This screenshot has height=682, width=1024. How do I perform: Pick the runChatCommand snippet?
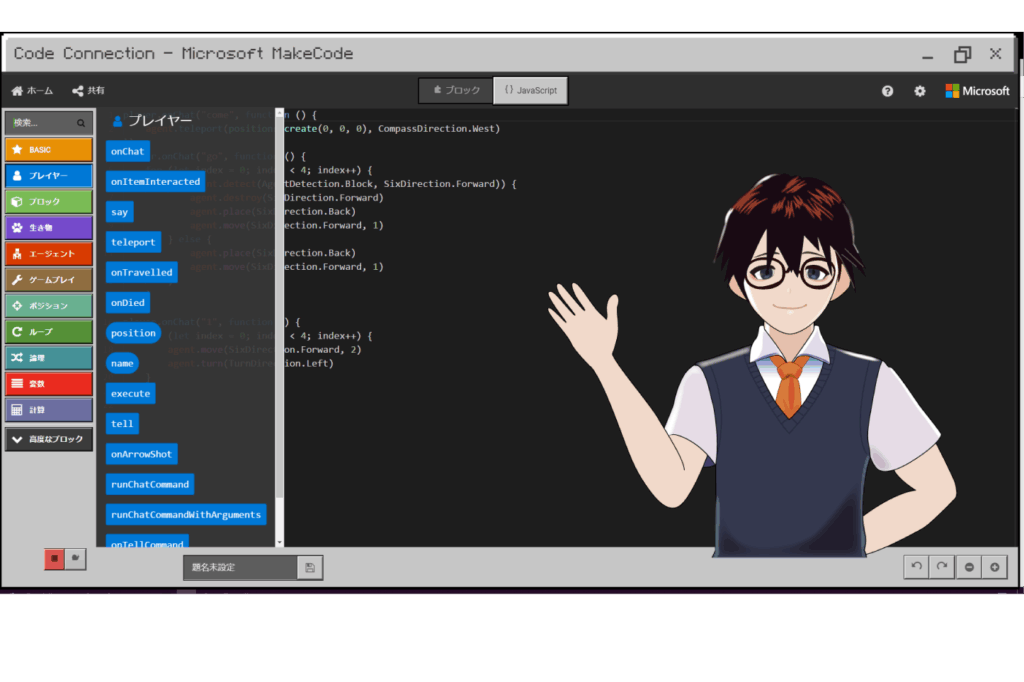point(150,484)
